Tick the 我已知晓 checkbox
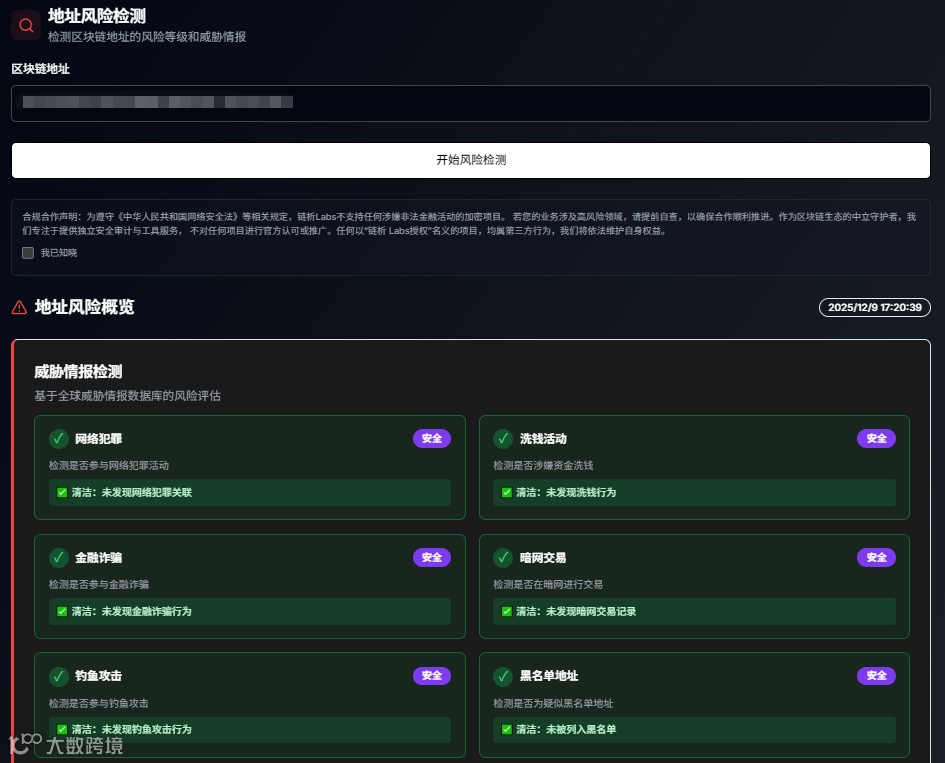Image resolution: width=945 pixels, height=763 pixels. (28, 253)
